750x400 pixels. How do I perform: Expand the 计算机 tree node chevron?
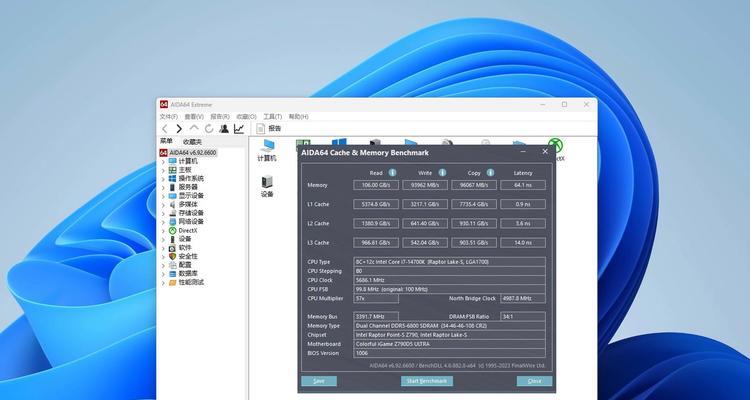[163, 162]
